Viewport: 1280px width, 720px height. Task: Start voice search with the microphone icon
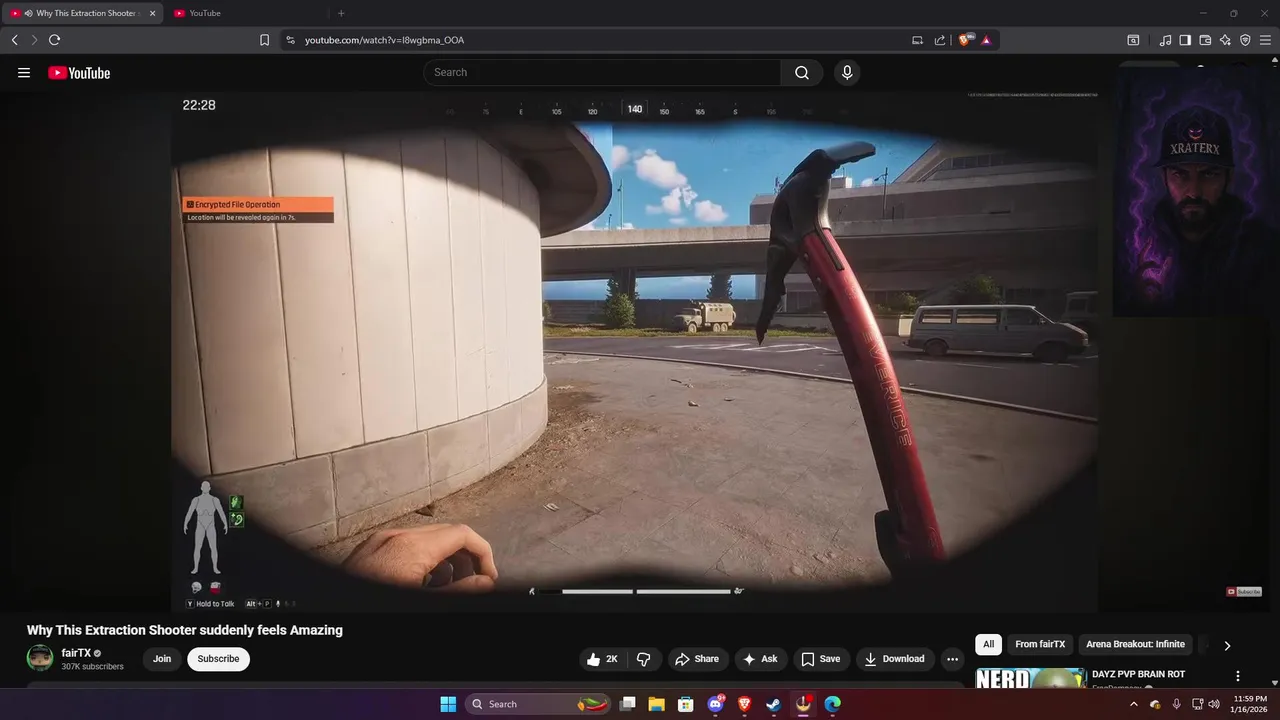(847, 72)
